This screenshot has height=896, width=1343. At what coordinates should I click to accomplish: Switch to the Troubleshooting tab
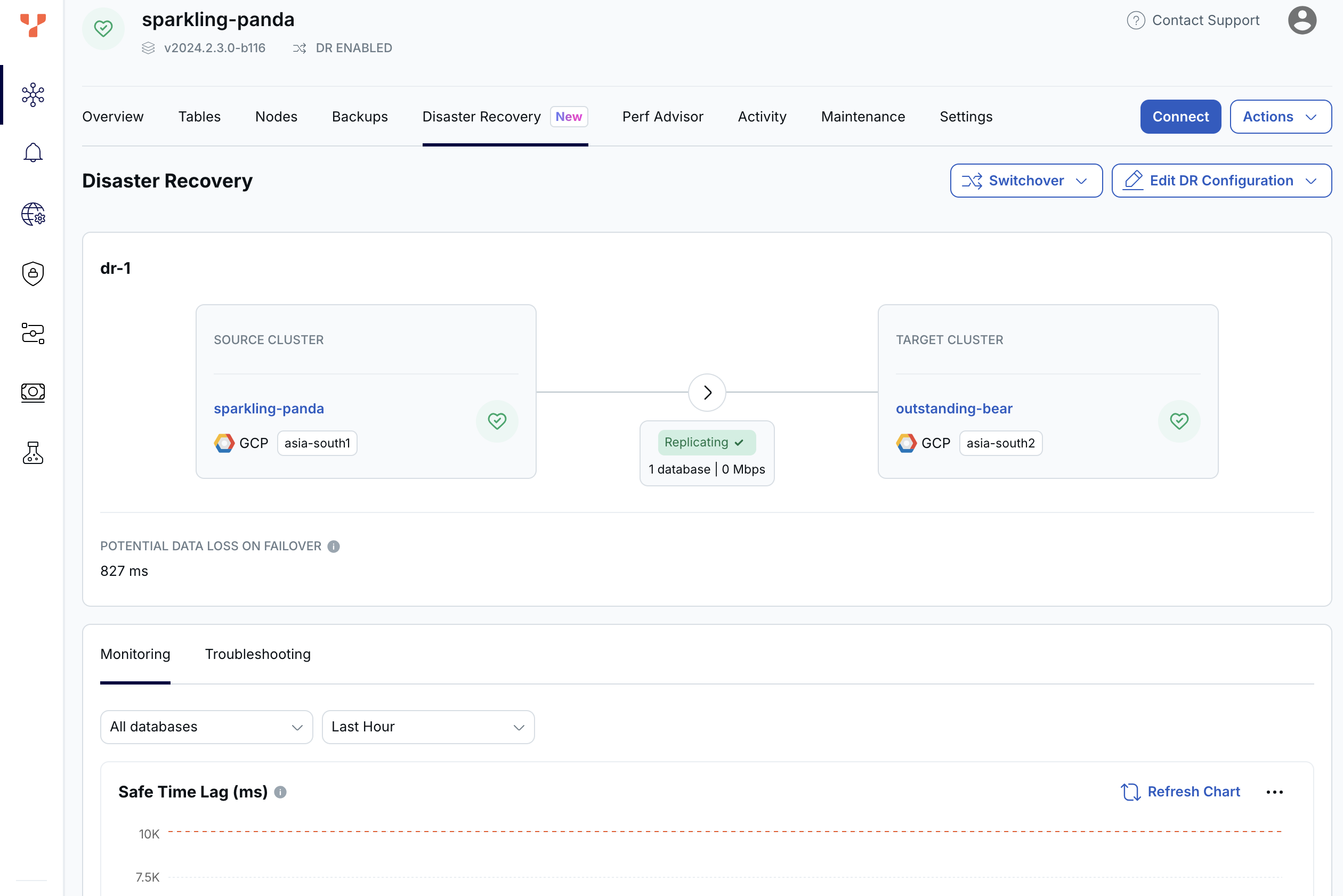[x=258, y=654]
